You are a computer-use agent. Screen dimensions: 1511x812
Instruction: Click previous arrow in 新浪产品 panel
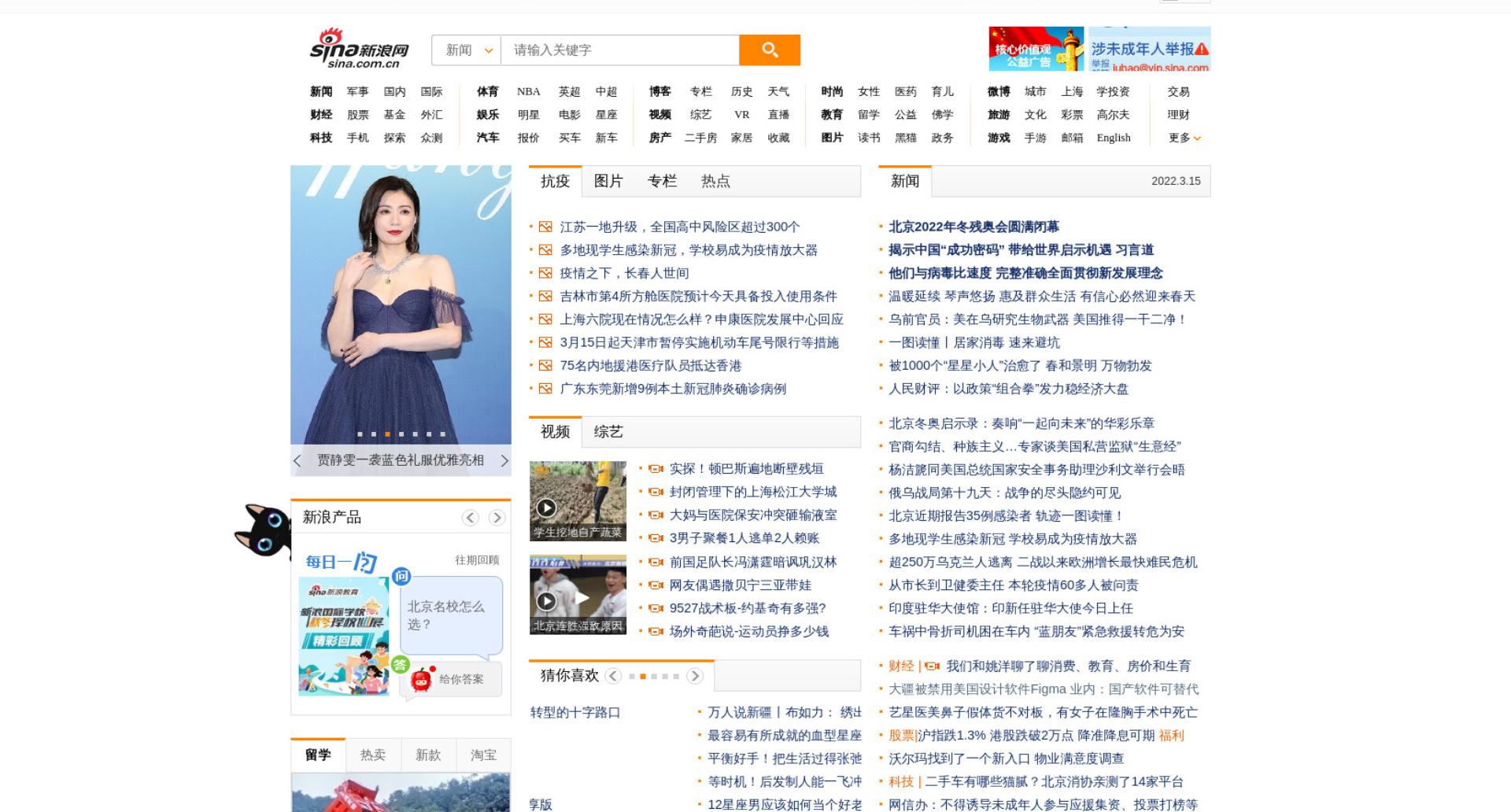click(x=471, y=518)
